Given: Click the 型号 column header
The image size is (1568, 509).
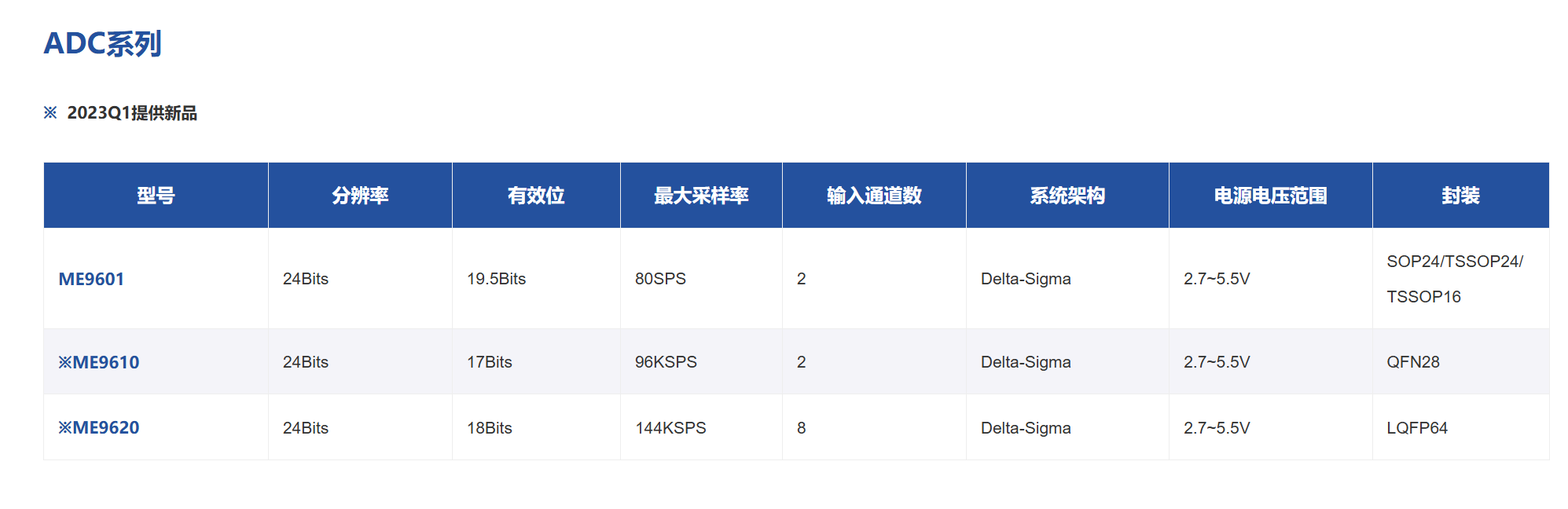Looking at the screenshot, I should pos(156,196).
